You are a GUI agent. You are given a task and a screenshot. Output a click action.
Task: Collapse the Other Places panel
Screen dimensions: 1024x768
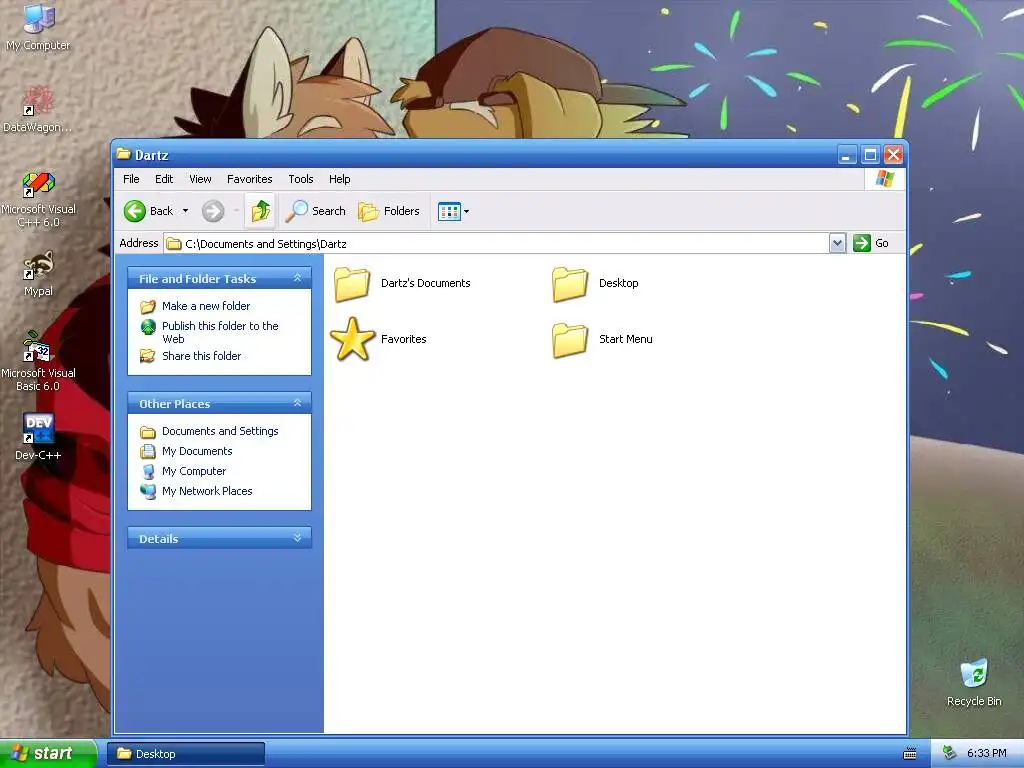click(x=297, y=403)
